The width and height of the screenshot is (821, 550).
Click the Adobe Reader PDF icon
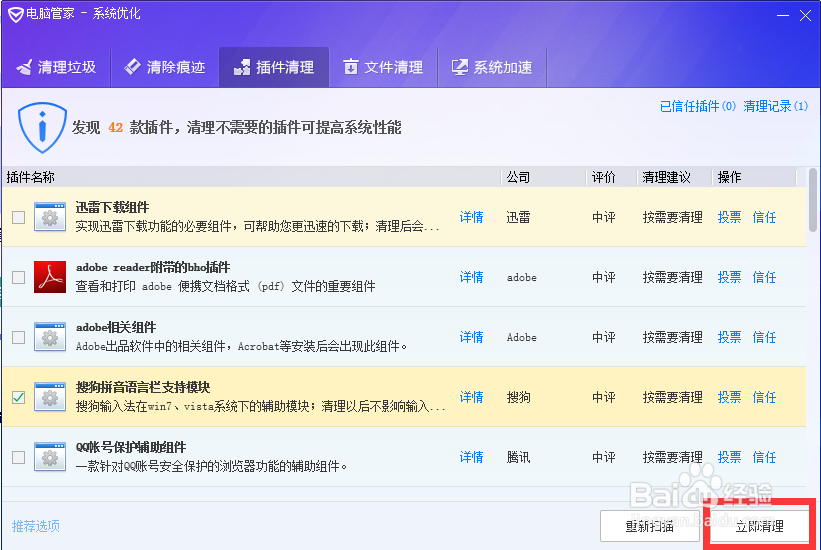click(x=50, y=277)
